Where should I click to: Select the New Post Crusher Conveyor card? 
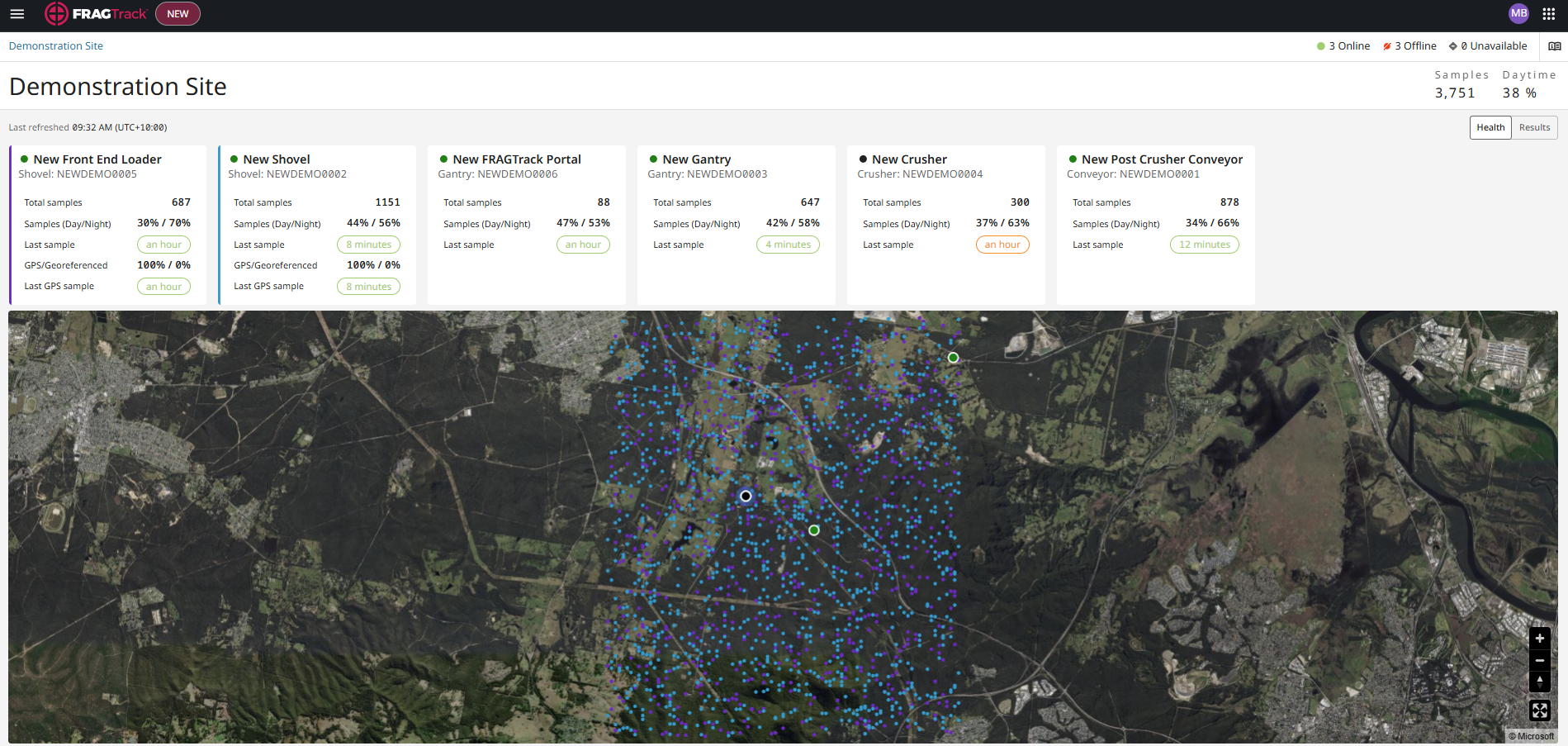(1155, 226)
